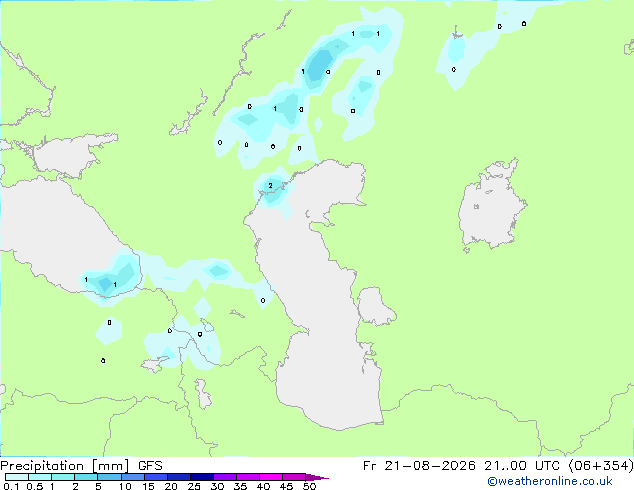This screenshot has width=634, height=490.
Task: Pick the 1–2 mm legend swatch
Action: pyautogui.click(x=63, y=477)
